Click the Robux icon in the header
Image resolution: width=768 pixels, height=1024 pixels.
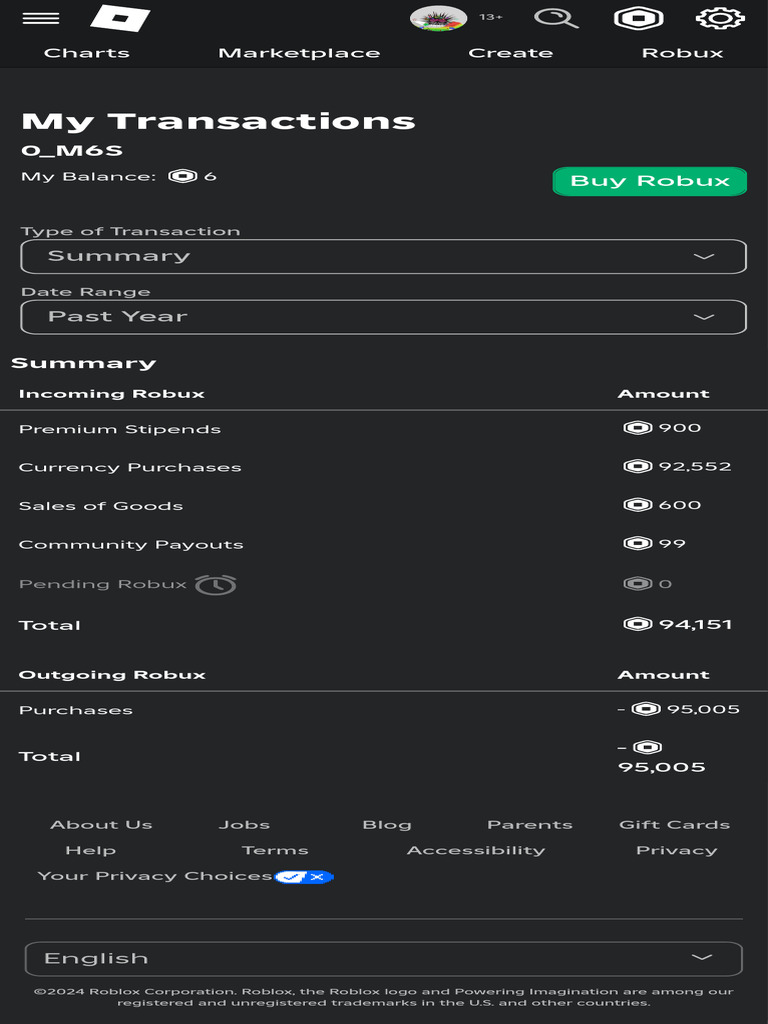(641, 18)
